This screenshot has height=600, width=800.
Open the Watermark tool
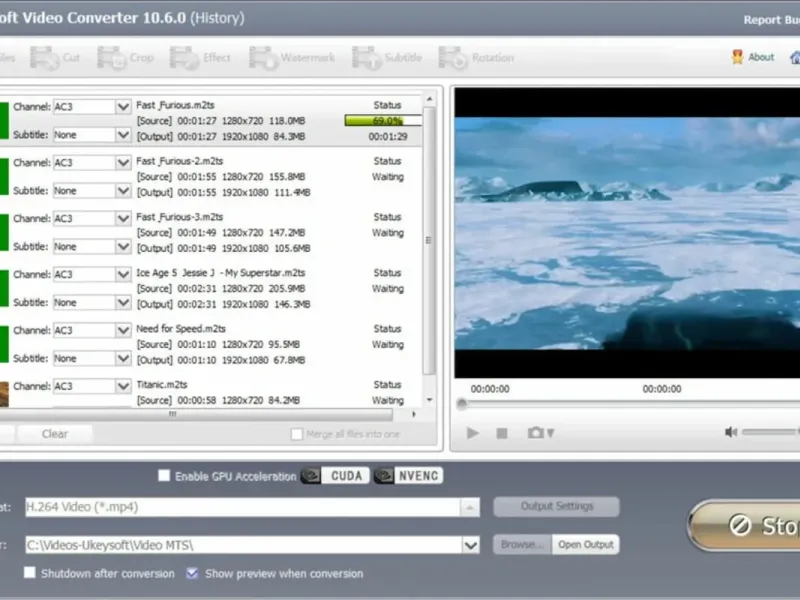pyautogui.click(x=292, y=58)
